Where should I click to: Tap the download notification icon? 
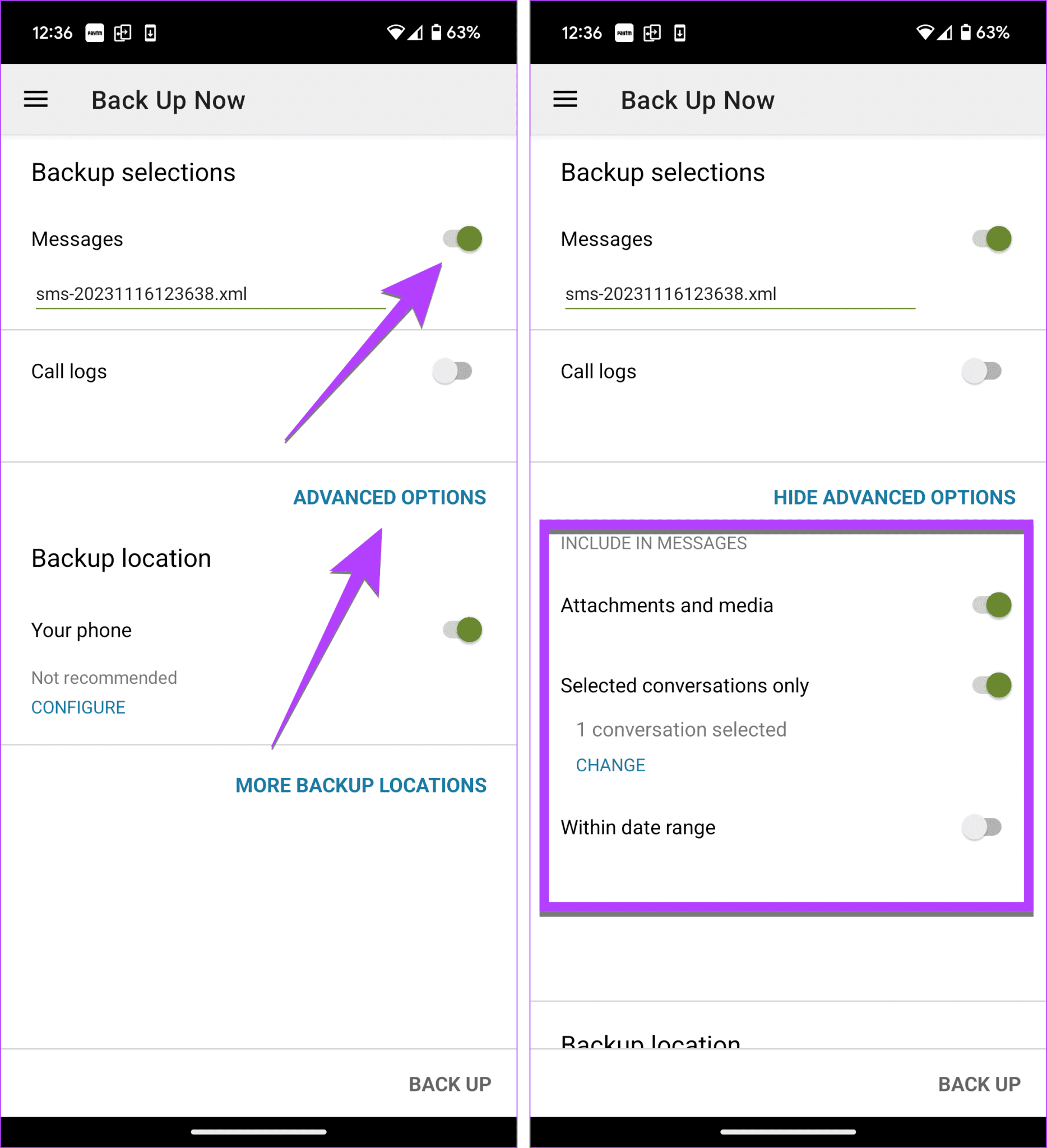click(150, 33)
